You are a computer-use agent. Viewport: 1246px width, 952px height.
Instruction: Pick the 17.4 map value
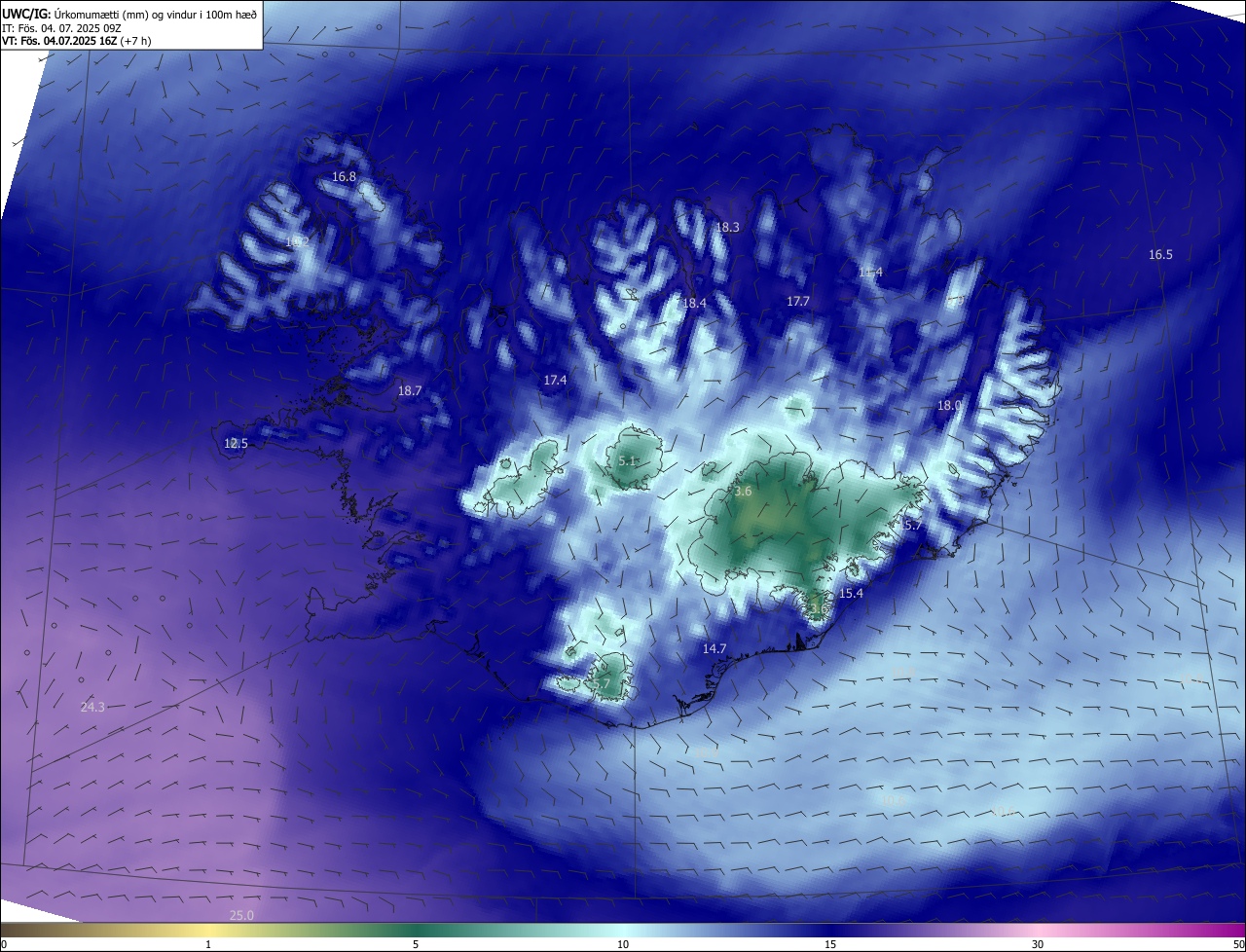tap(555, 380)
